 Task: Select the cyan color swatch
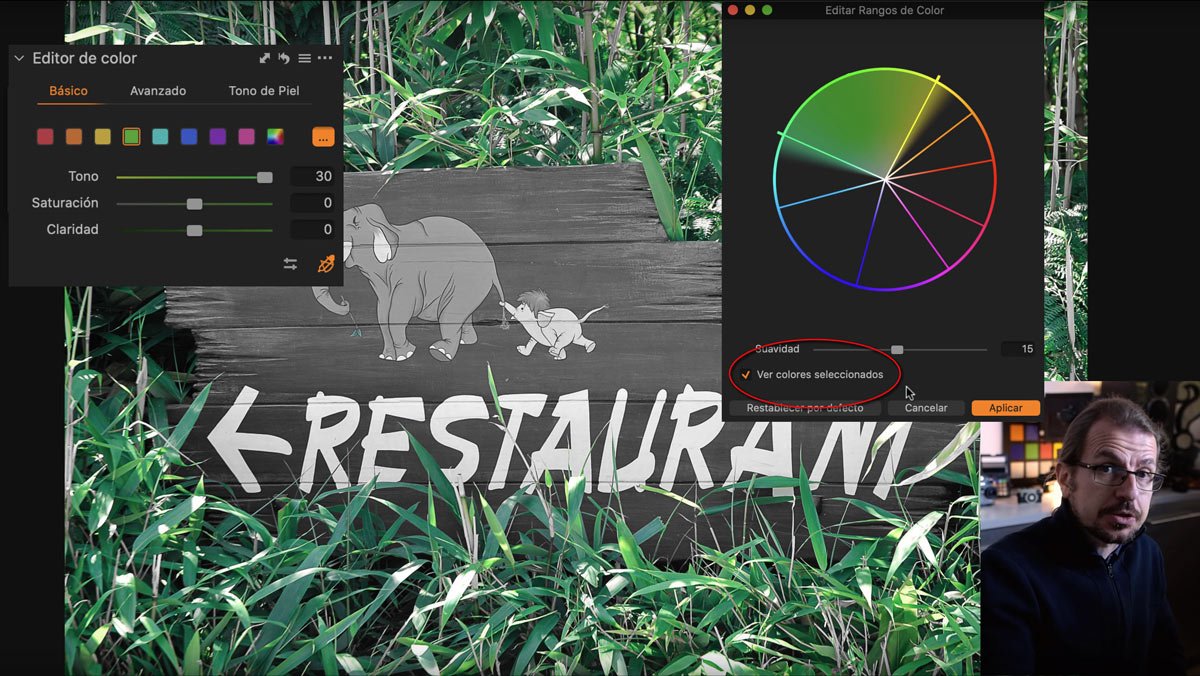click(x=160, y=137)
